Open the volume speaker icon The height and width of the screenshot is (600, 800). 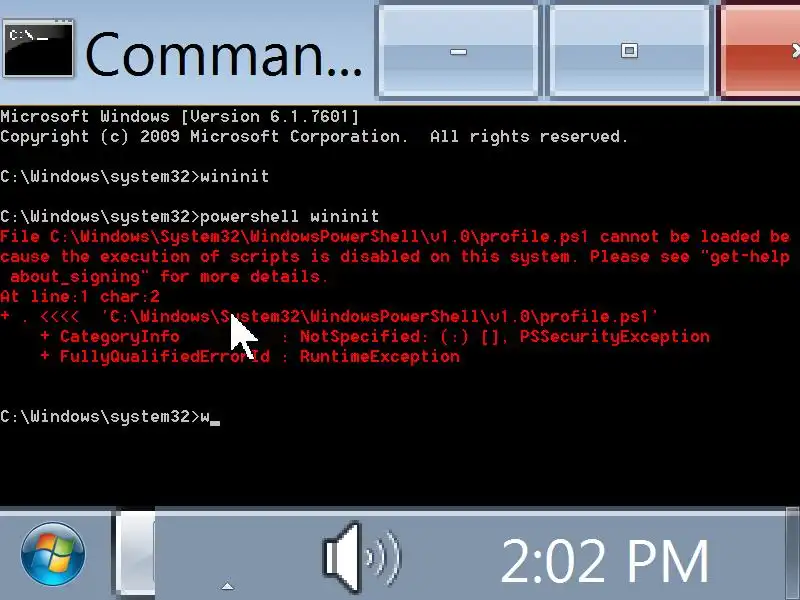pyautogui.click(x=362, y=557)
